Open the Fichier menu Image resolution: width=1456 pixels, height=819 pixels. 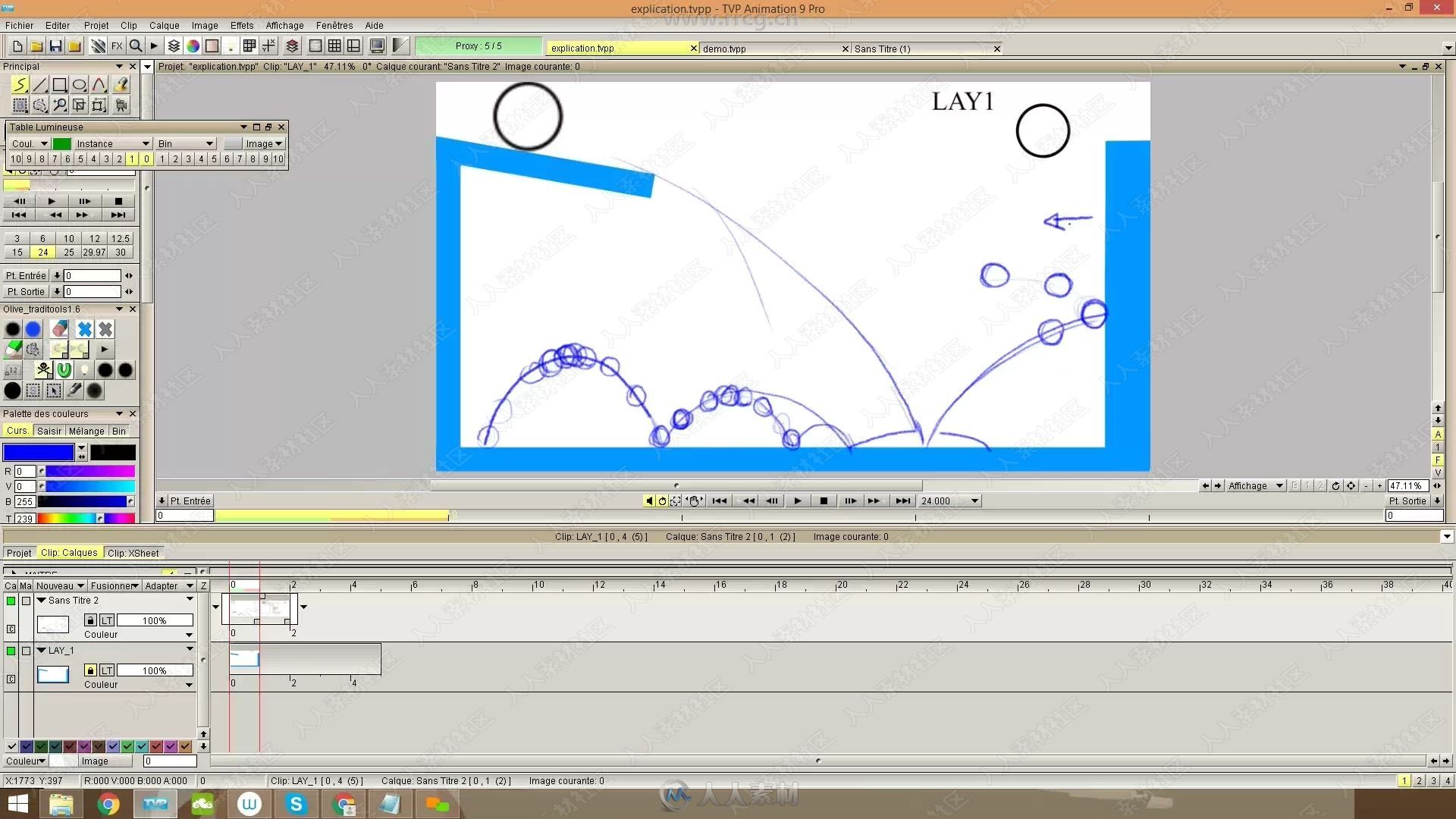tap(20, 25)
